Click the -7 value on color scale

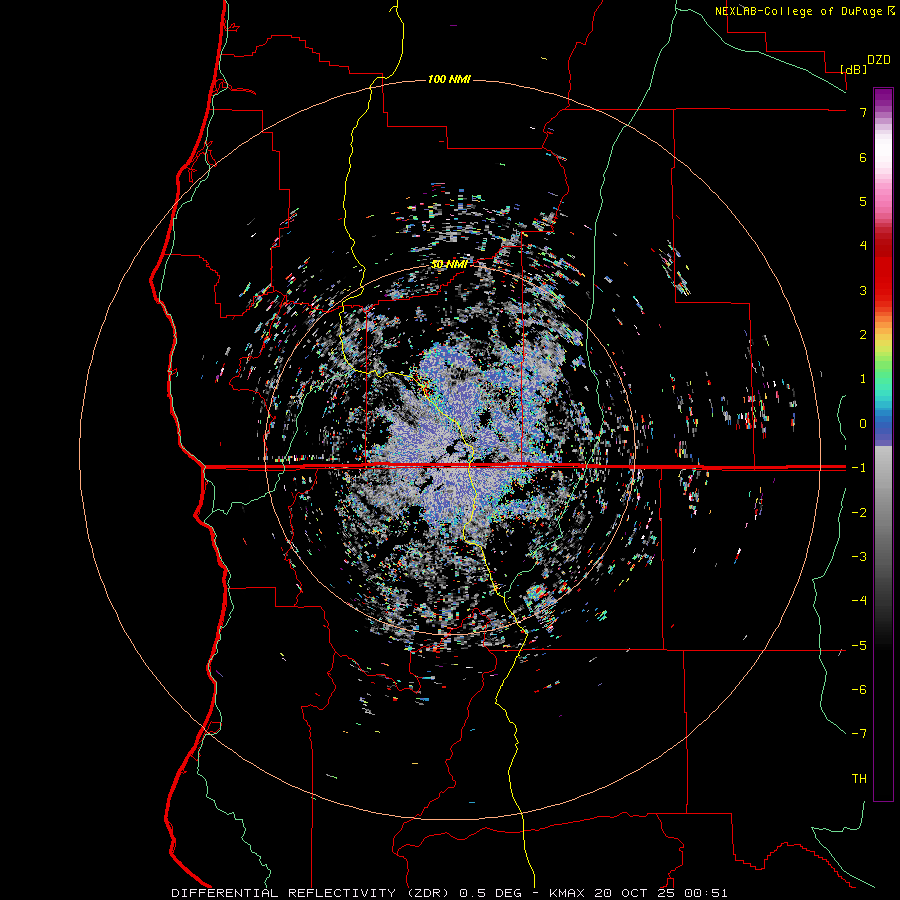859,734
